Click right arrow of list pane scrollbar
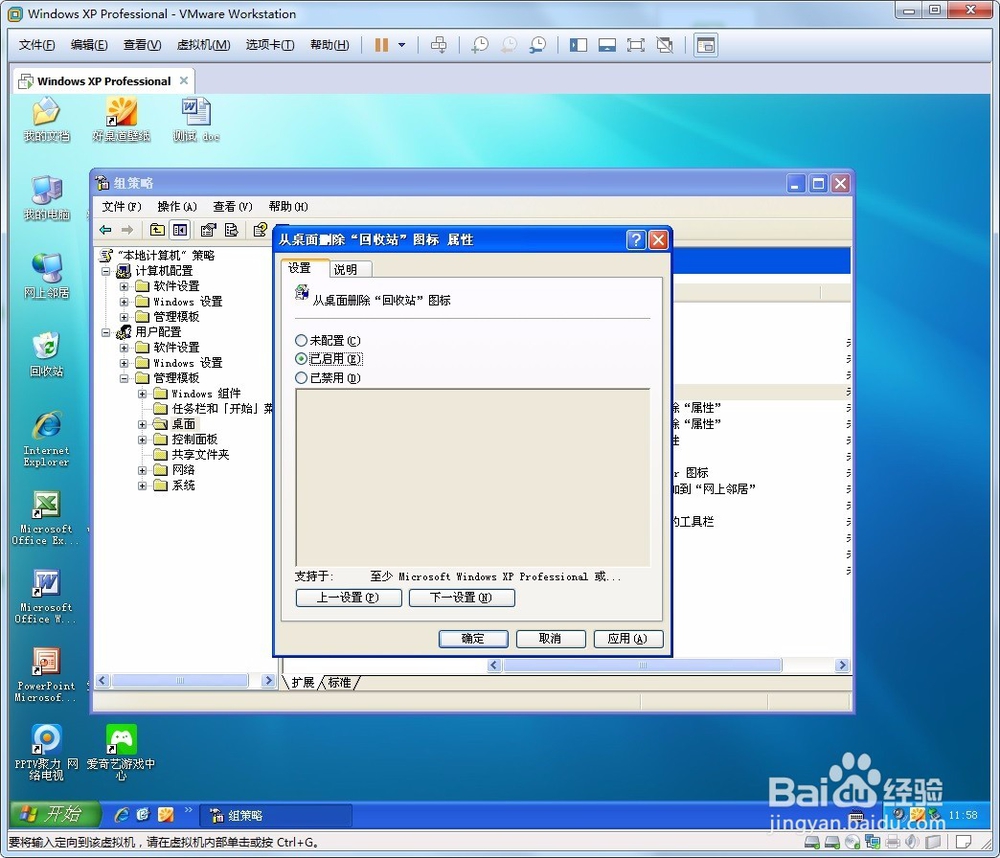Image resolution: width=1000 pixels, height=858 pixels. 842,665
